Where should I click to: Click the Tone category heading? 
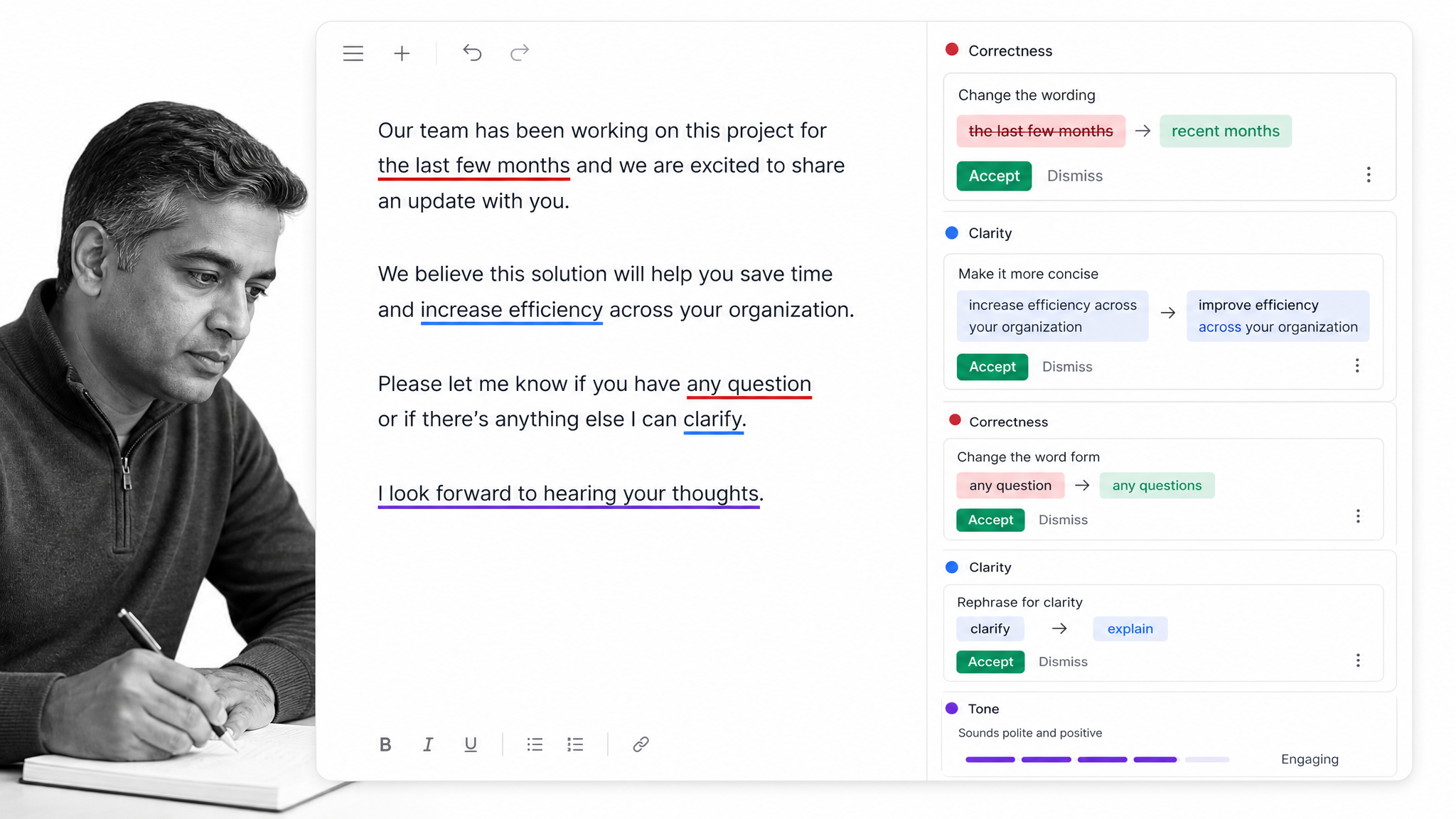pyautogui.click(x=983, y=709)
